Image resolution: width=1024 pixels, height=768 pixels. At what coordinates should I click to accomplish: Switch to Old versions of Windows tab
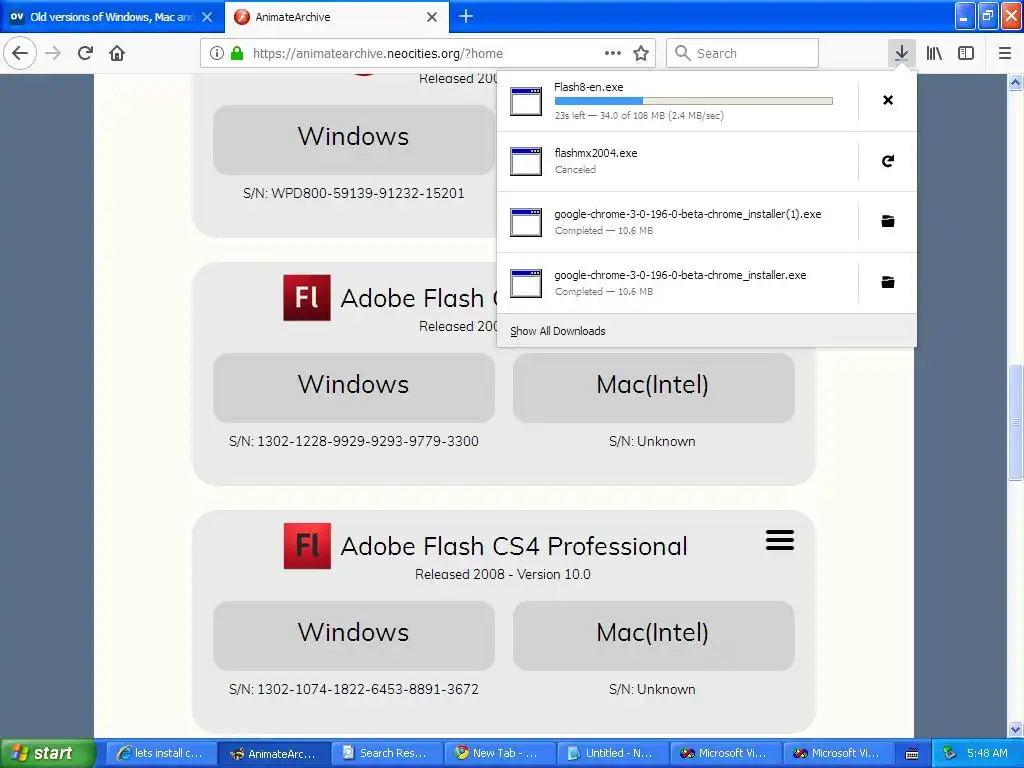(112, 17)
